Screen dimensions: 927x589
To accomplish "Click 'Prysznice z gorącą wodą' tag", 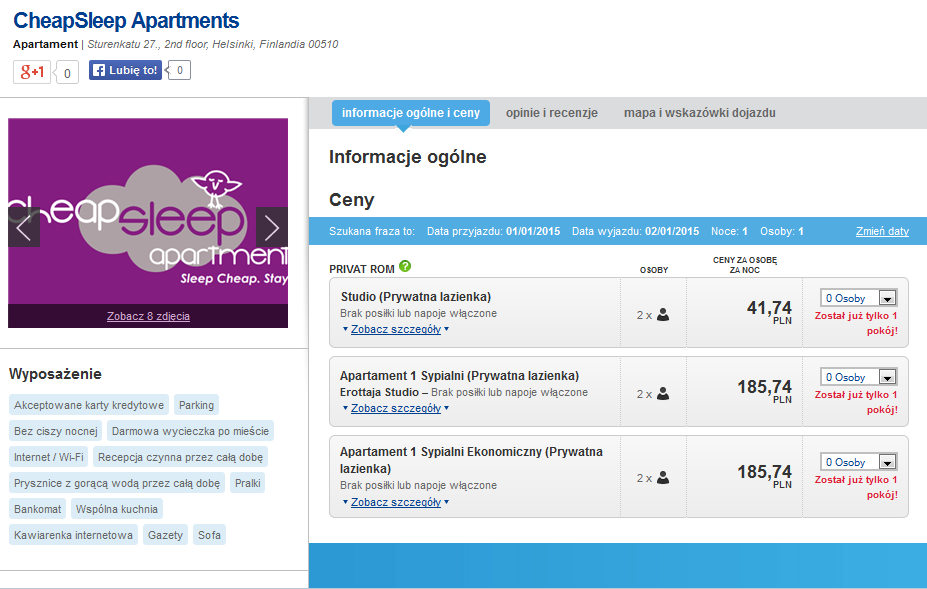I will pyautogui.click(x=117, y=483).
